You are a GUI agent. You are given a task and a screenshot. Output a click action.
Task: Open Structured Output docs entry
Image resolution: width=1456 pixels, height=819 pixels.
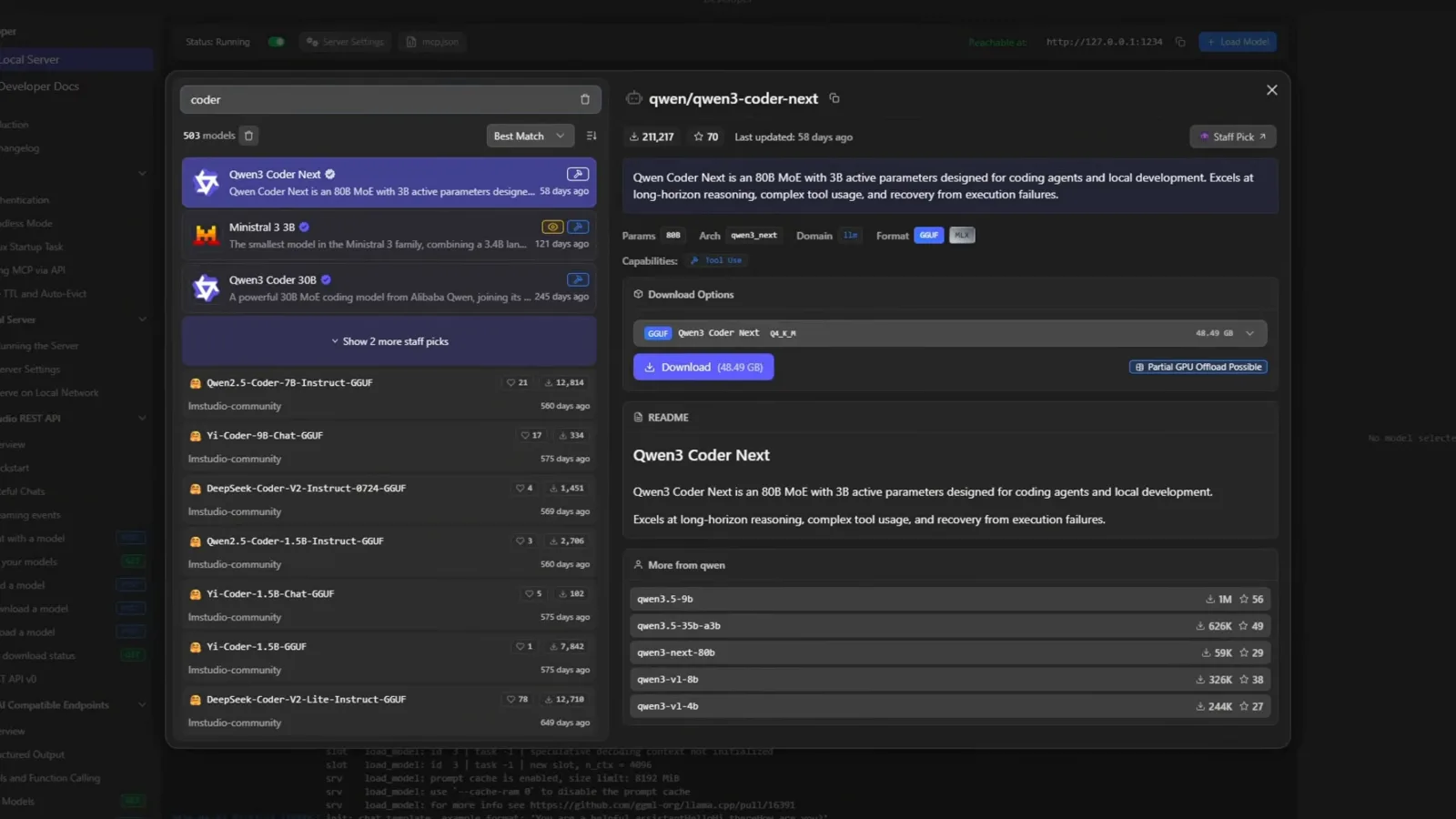[33, 754]
